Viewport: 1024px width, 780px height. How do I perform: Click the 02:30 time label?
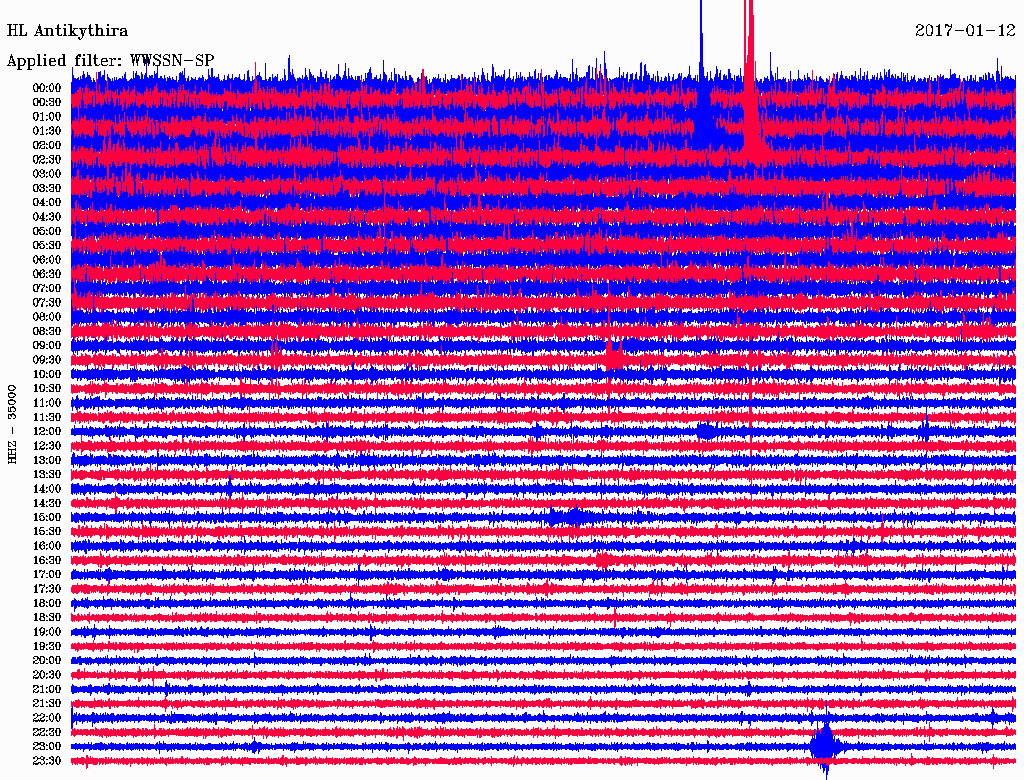pos(47,159)
